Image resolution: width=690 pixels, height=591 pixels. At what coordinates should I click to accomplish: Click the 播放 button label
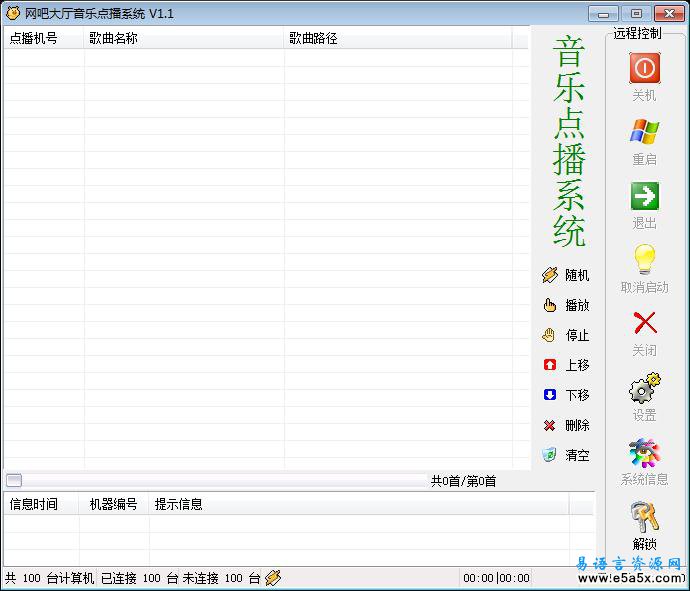click(577, 305)
